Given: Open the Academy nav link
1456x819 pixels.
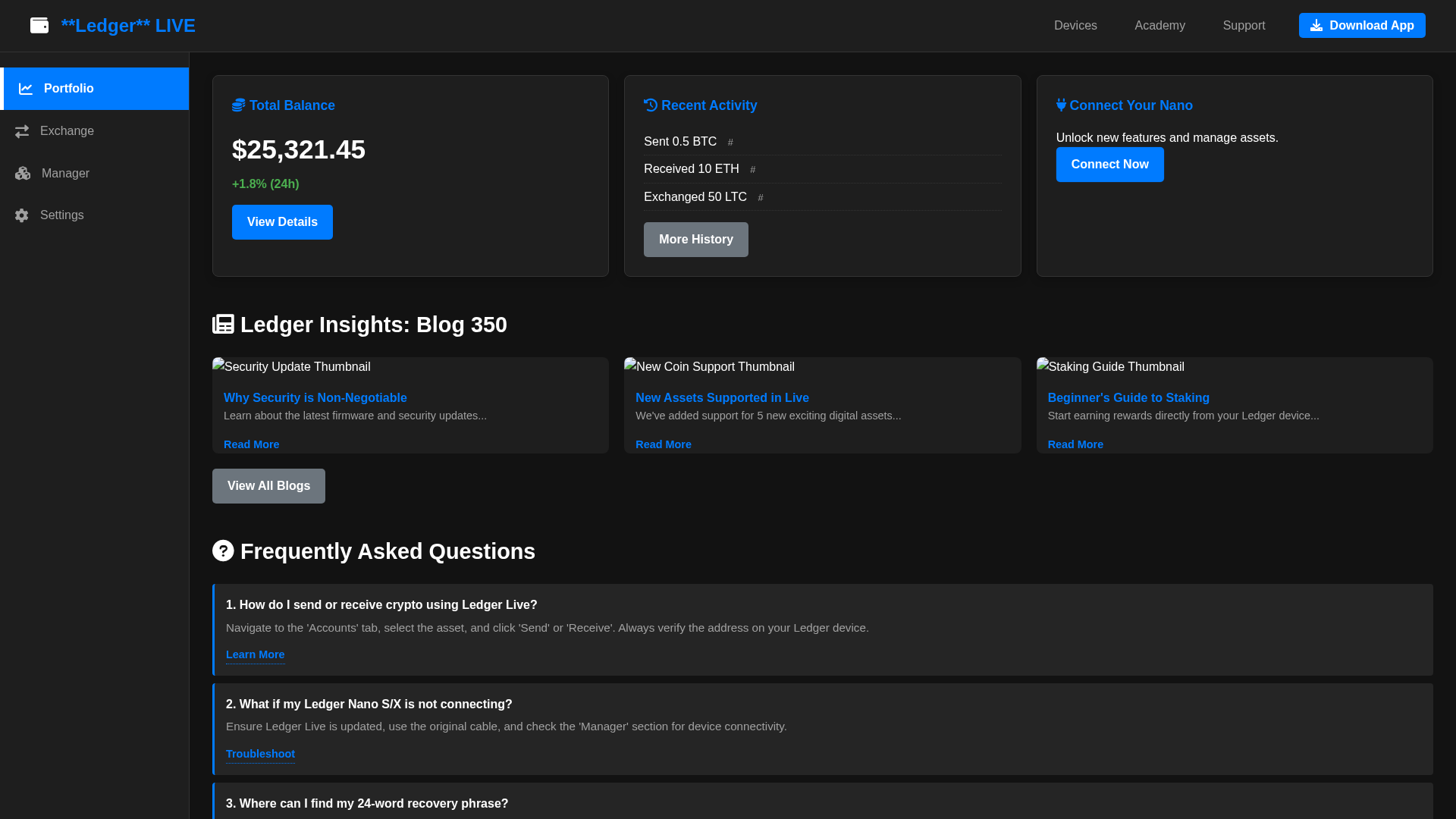Looking at the screenshot, I should click(1159, 26).
